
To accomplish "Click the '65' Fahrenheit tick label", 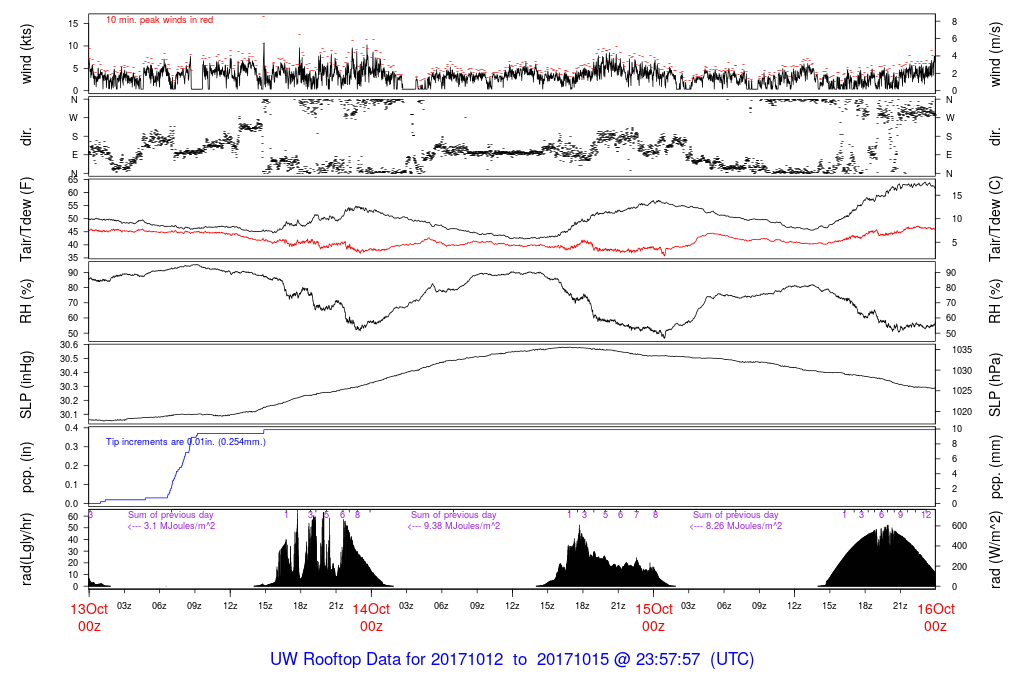I will click(73, 180).
